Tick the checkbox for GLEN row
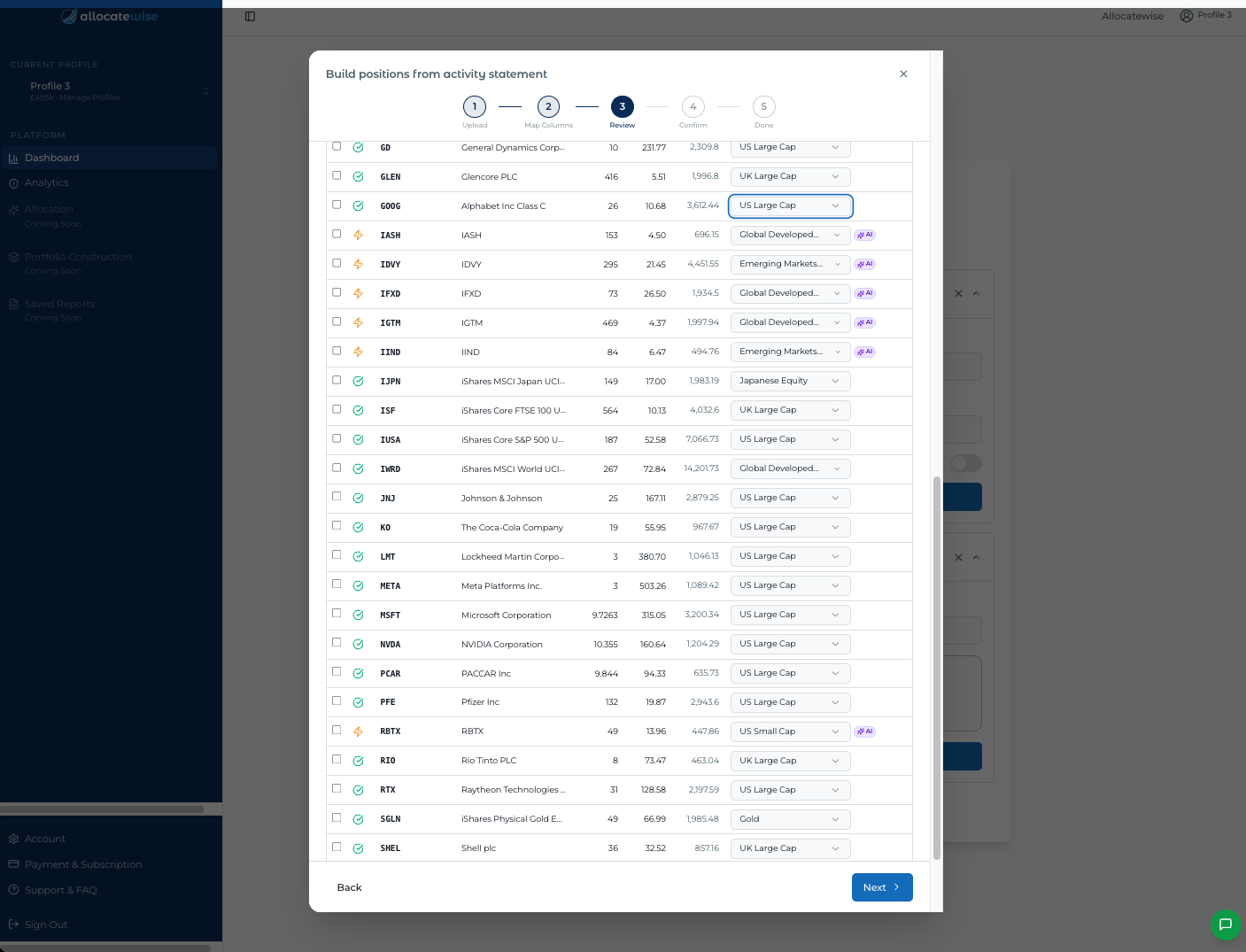 click(337, 175)
